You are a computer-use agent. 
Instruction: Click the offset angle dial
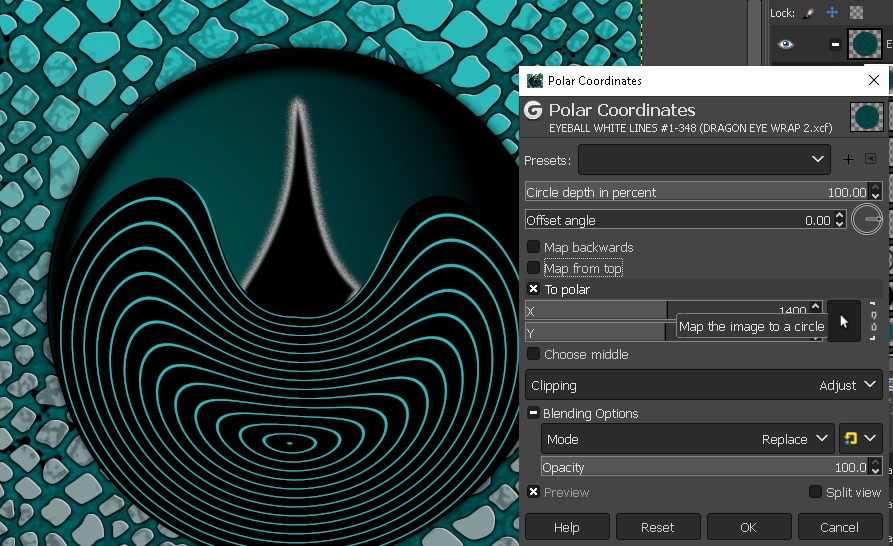pyautogui.click(x=866, y=220)
